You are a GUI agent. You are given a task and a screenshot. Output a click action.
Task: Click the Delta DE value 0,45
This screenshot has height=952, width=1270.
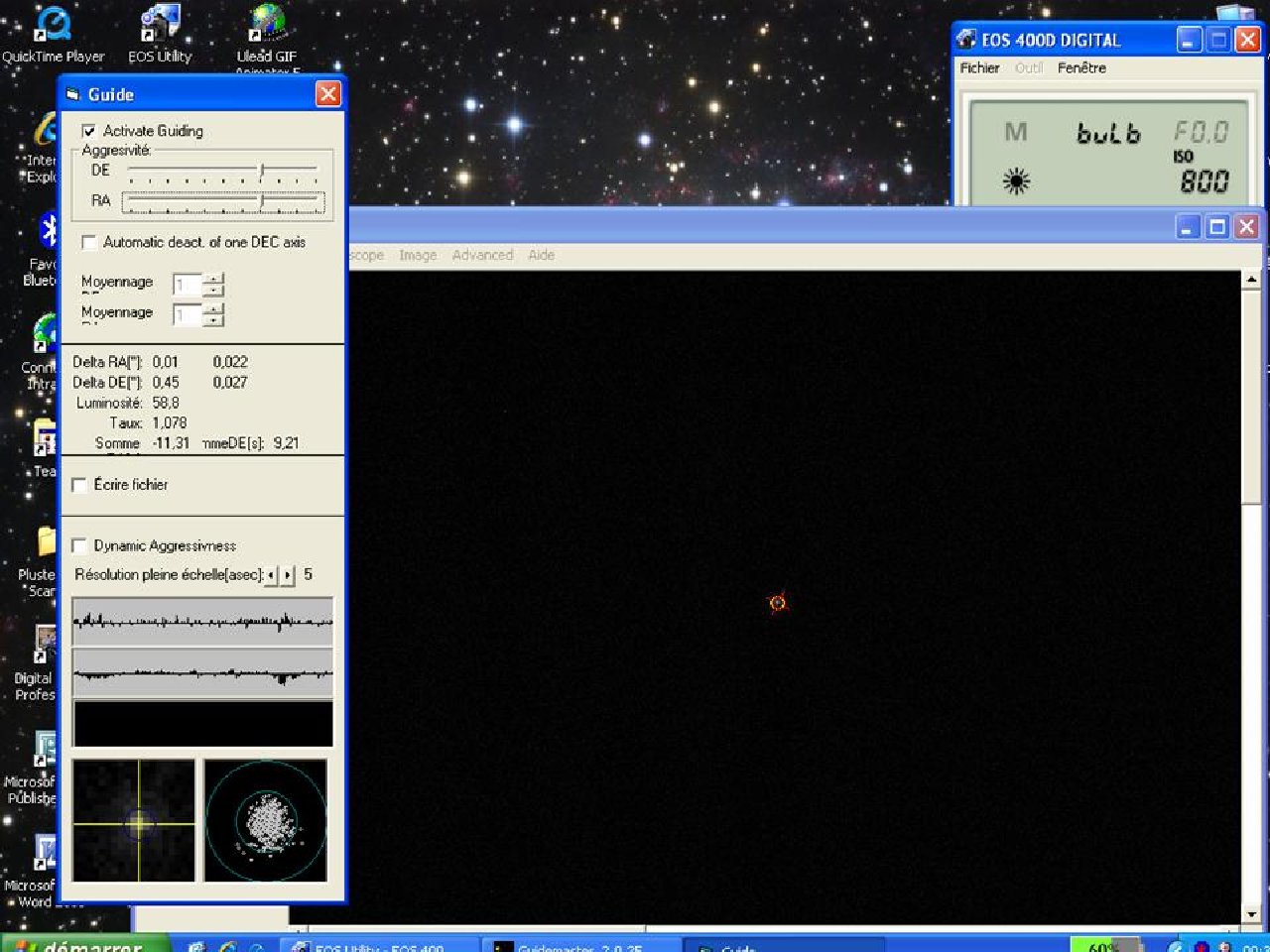[166, 382]
